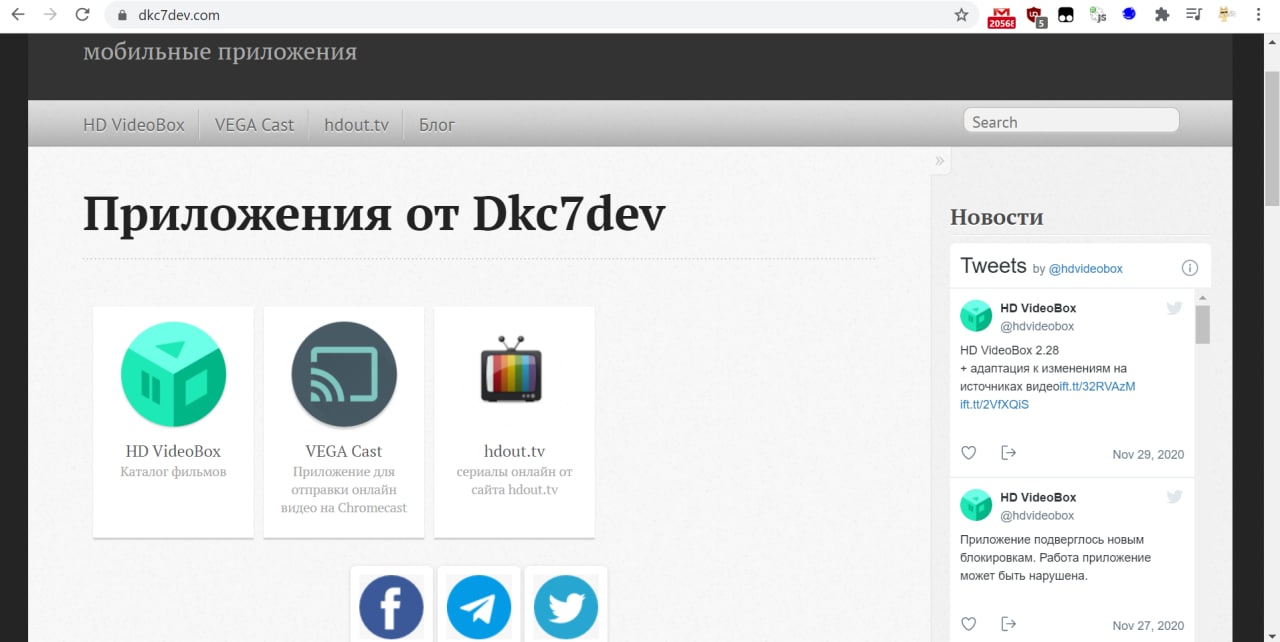Open the Gmail checker extension icon
This screenshot has width=1280, height=642.
(1001, 16)
